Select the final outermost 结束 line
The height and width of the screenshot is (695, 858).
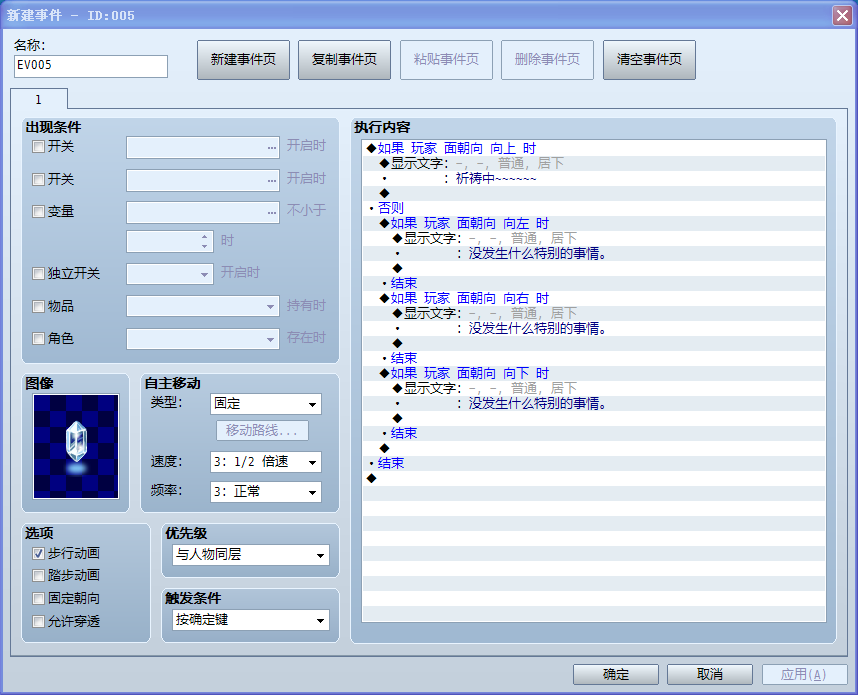(x=594, y=463)
